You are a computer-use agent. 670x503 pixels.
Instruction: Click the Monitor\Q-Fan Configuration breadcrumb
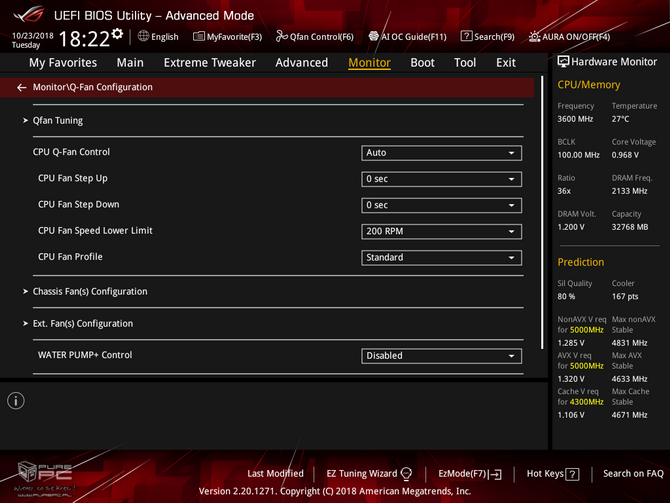click(x=93, y=87)
